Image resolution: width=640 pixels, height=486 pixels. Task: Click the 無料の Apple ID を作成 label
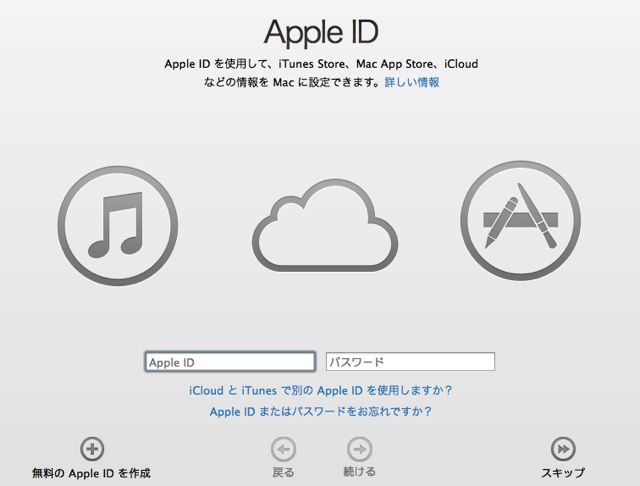(91, 473)
